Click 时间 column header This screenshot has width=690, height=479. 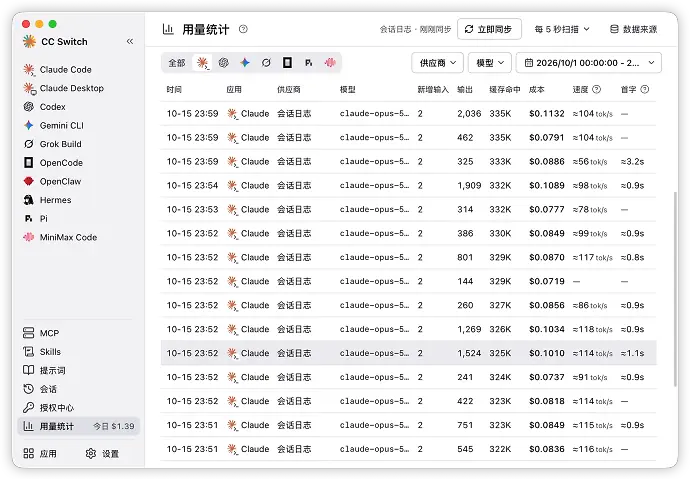click(174, 89)
